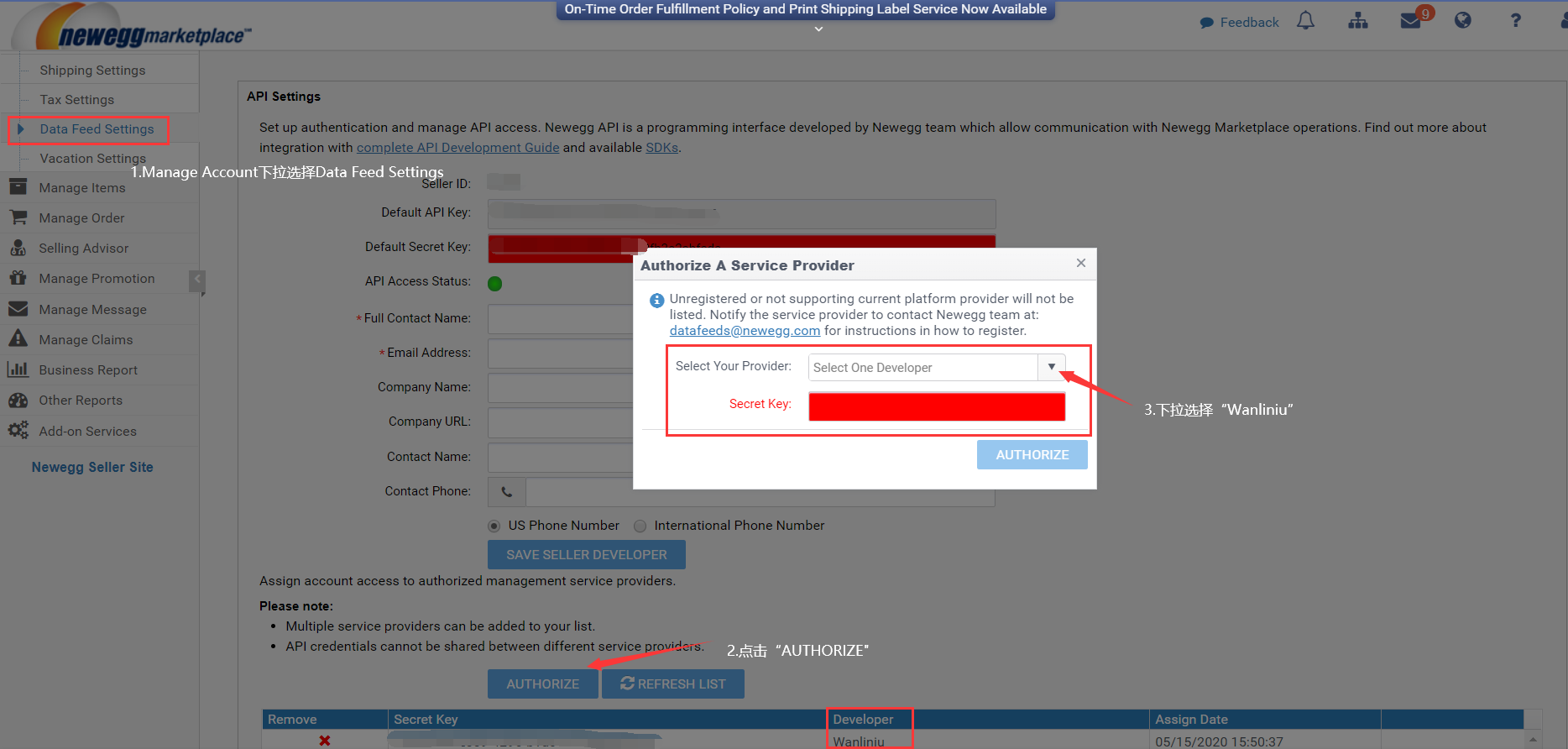The height and width of the screenshot is (749, 1568).
Task: Collapse the sidebar with arrow handle
Action: point(197,280)
